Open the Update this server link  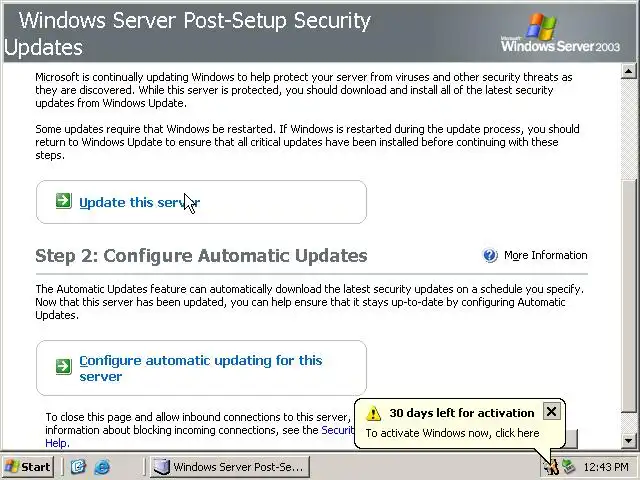[139, 202]
